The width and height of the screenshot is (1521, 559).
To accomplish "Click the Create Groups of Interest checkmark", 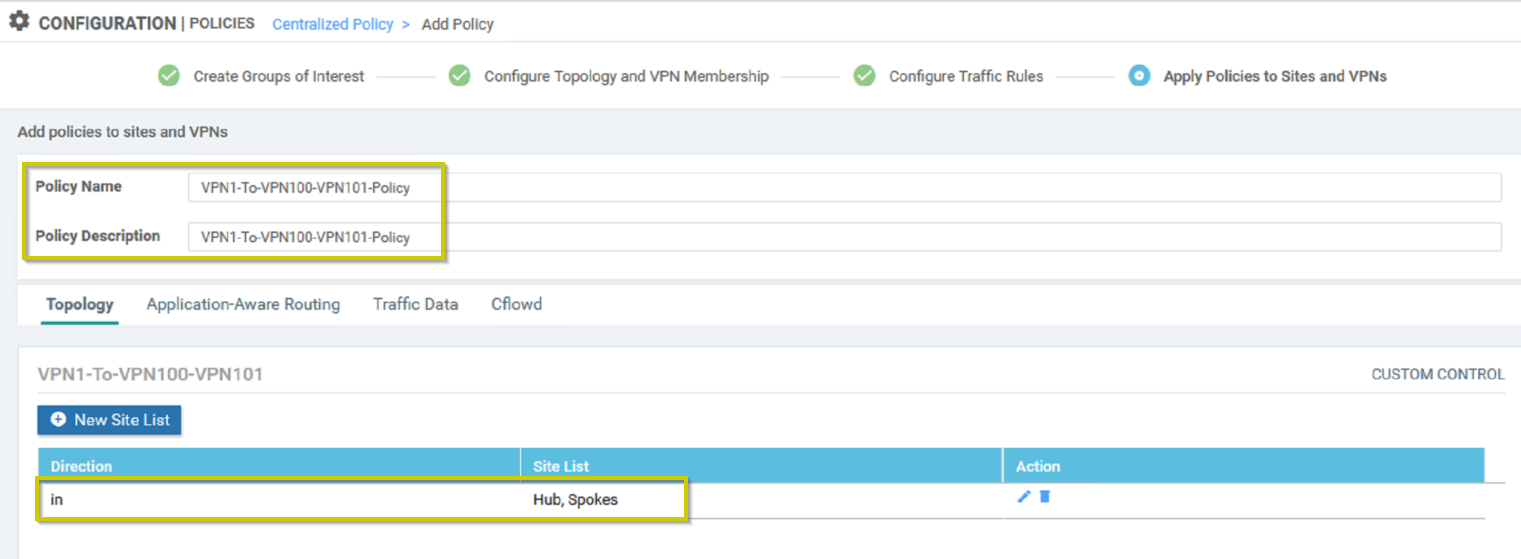I will (169, 76).
